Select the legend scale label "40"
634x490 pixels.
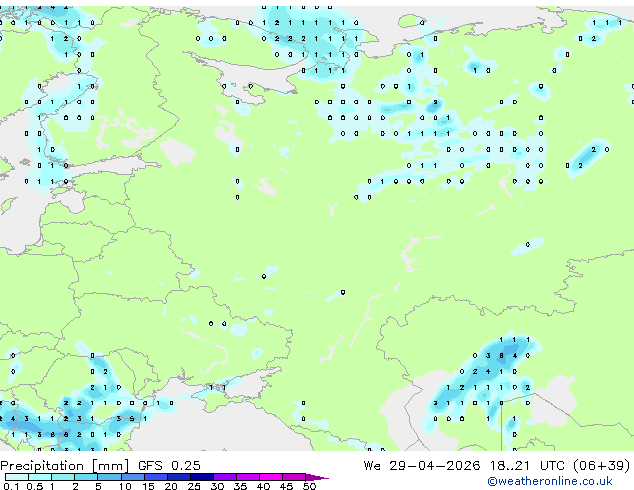click(263, 486)
